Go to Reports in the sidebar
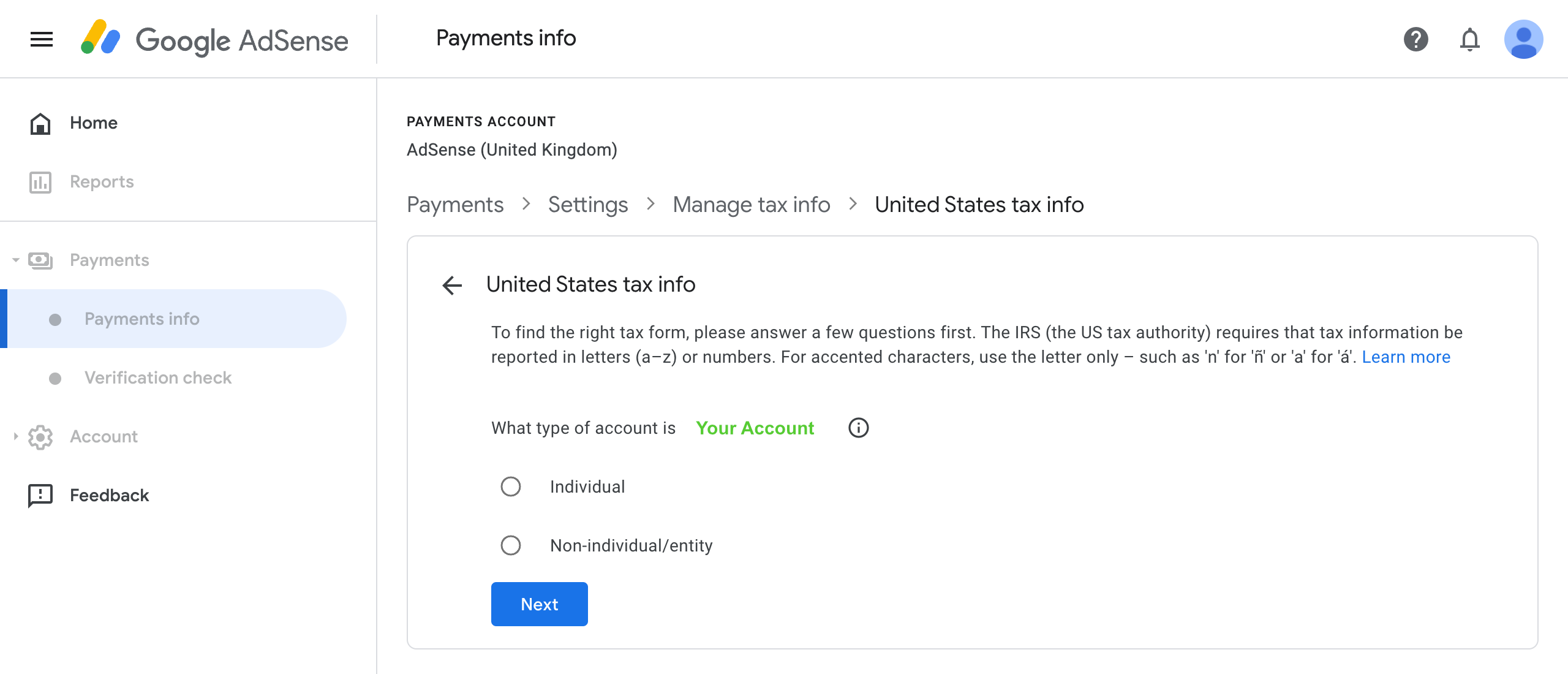 tap(102, 181)
